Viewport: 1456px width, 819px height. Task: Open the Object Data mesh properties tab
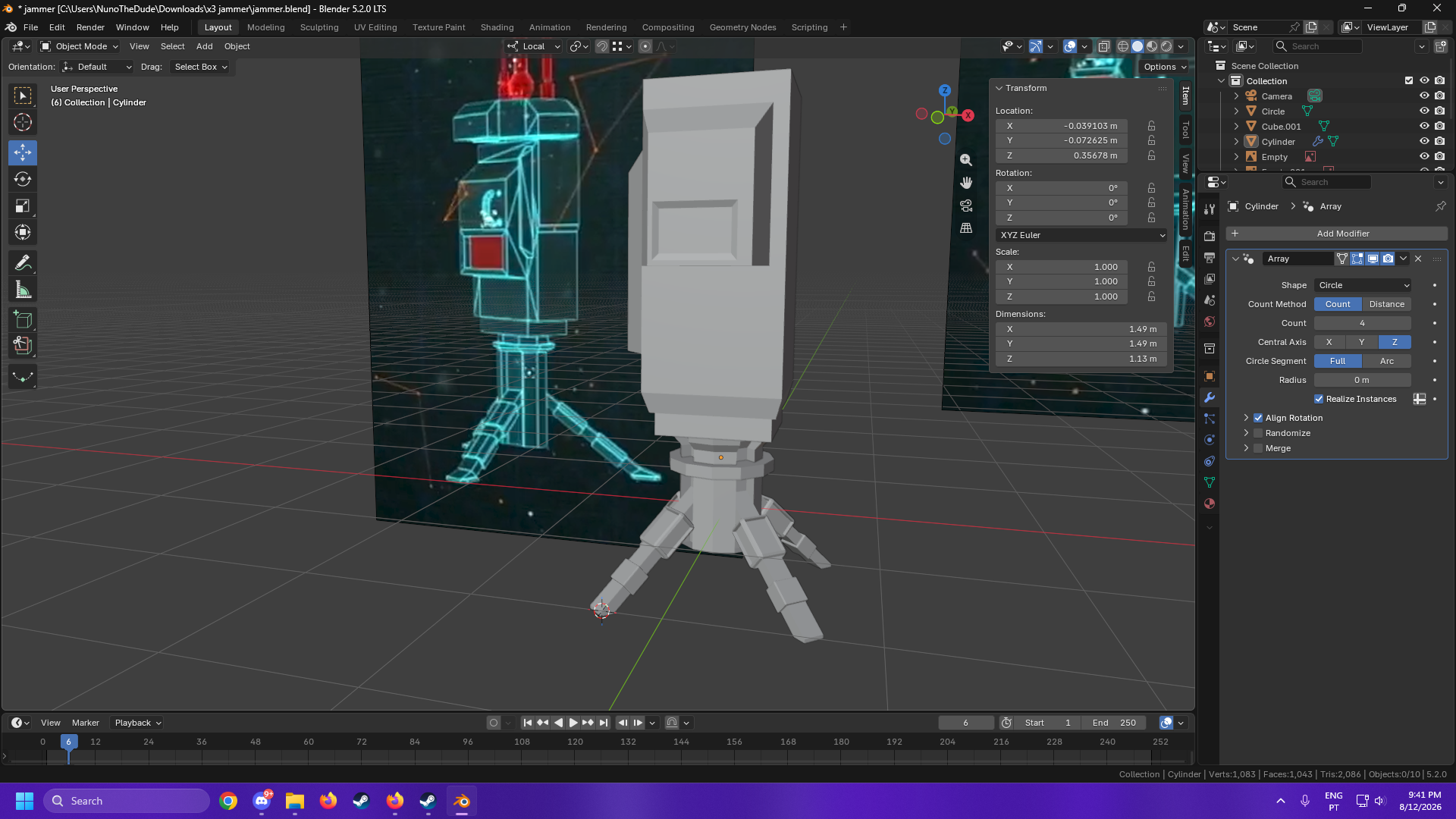pos(1210,482)
